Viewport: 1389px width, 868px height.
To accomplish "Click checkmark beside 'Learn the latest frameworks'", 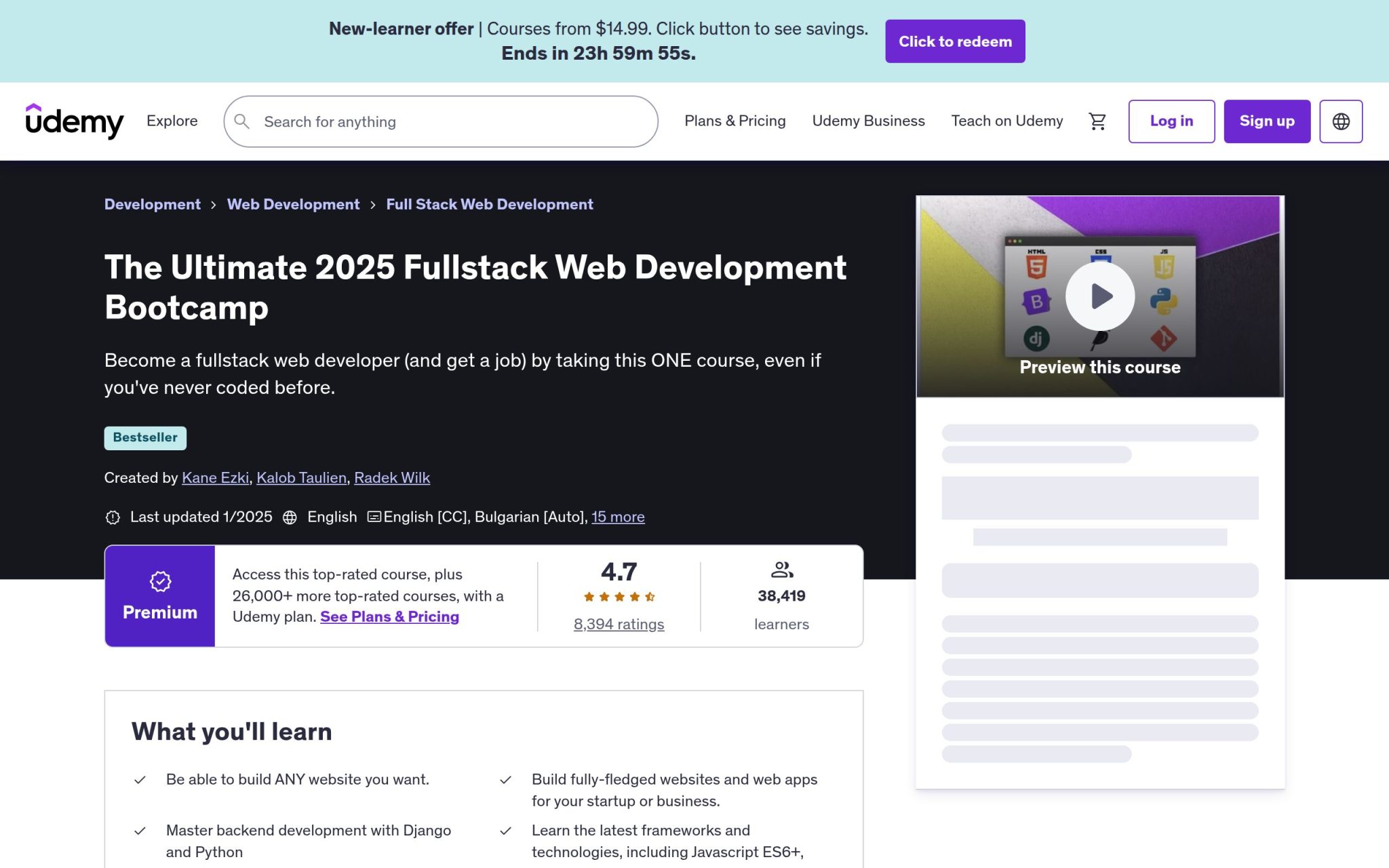I will tap(505, 831).
